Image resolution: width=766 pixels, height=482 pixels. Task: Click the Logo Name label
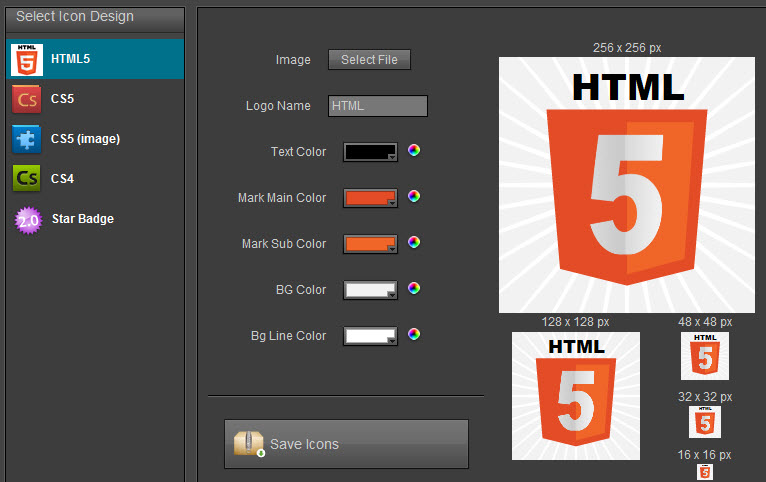278,106
